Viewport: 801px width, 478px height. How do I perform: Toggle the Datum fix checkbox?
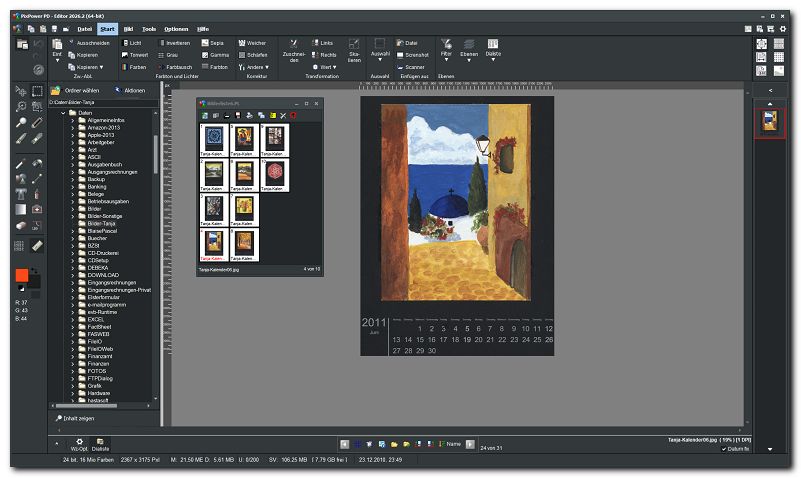(x=724, y=449)
